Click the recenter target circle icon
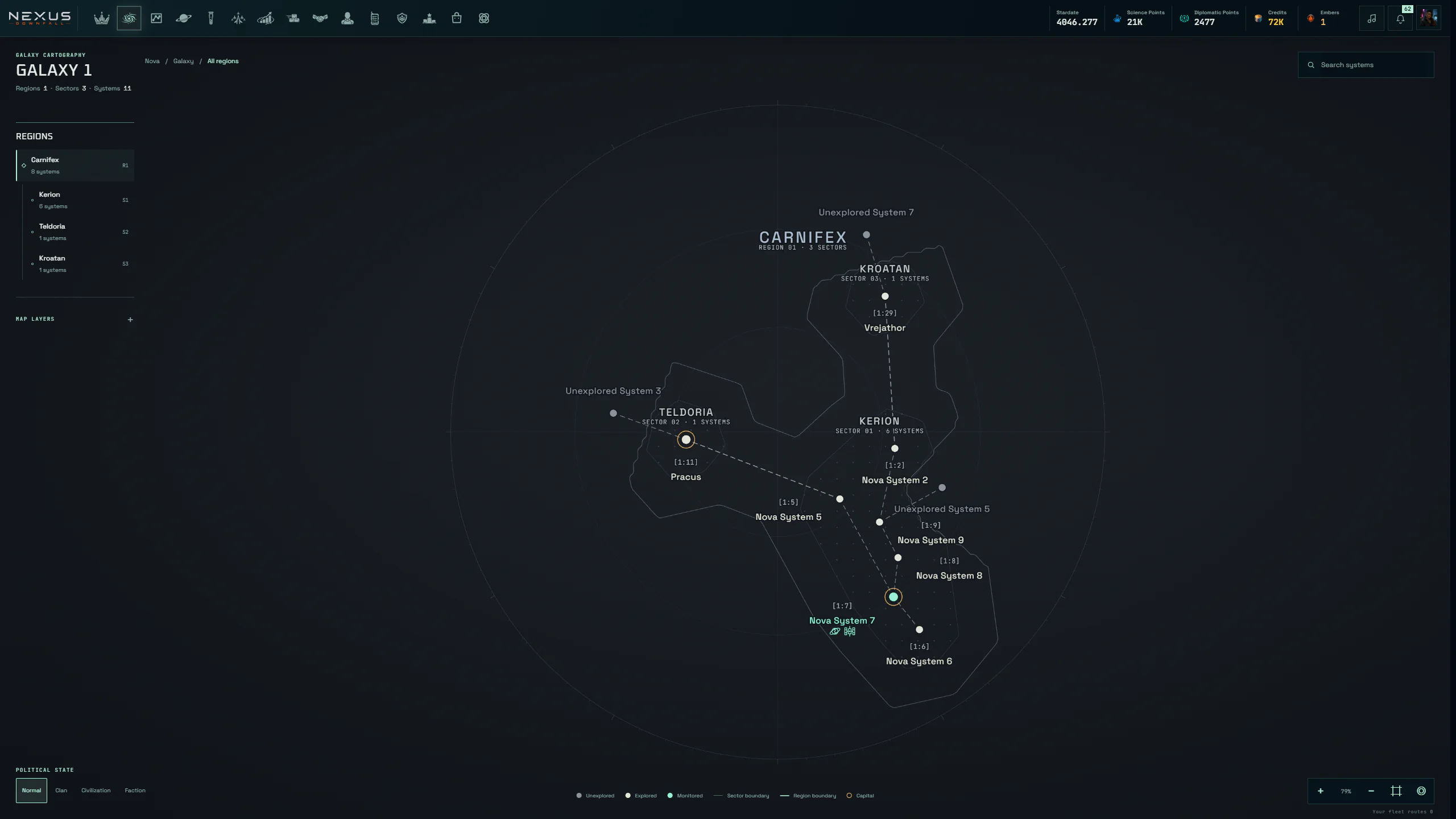 1421,791
